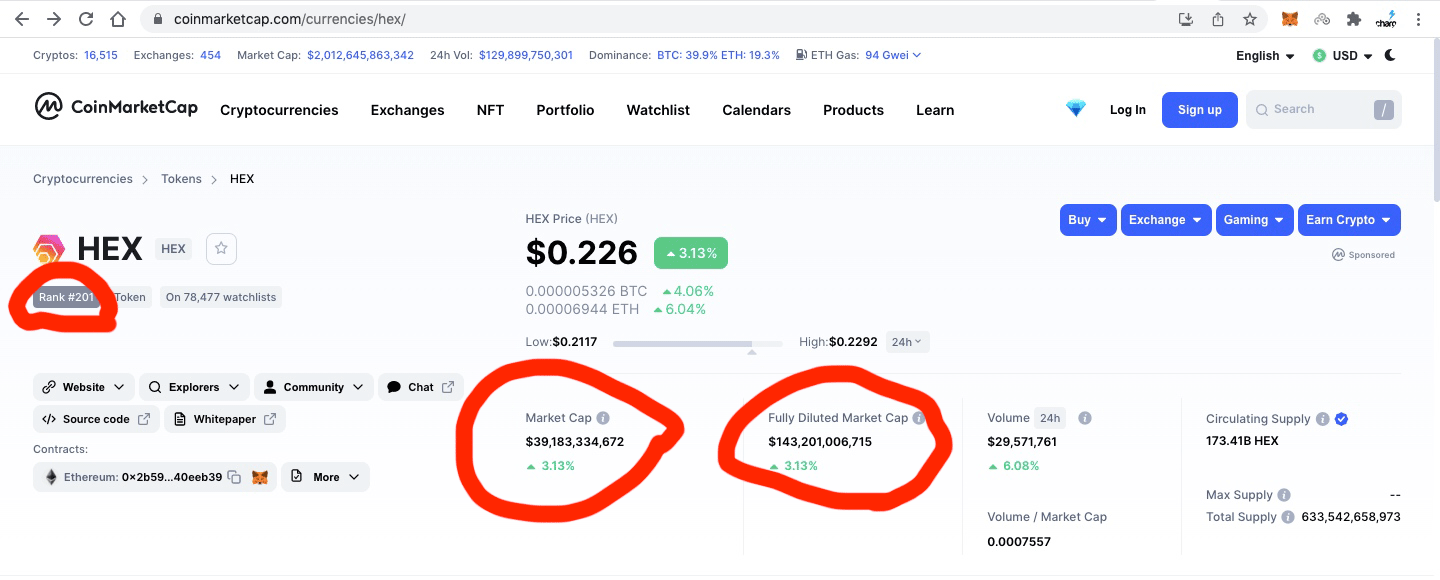1440x580 pixels.
Task: Click the install app icon in address bar
Action: click(1186, 19)
